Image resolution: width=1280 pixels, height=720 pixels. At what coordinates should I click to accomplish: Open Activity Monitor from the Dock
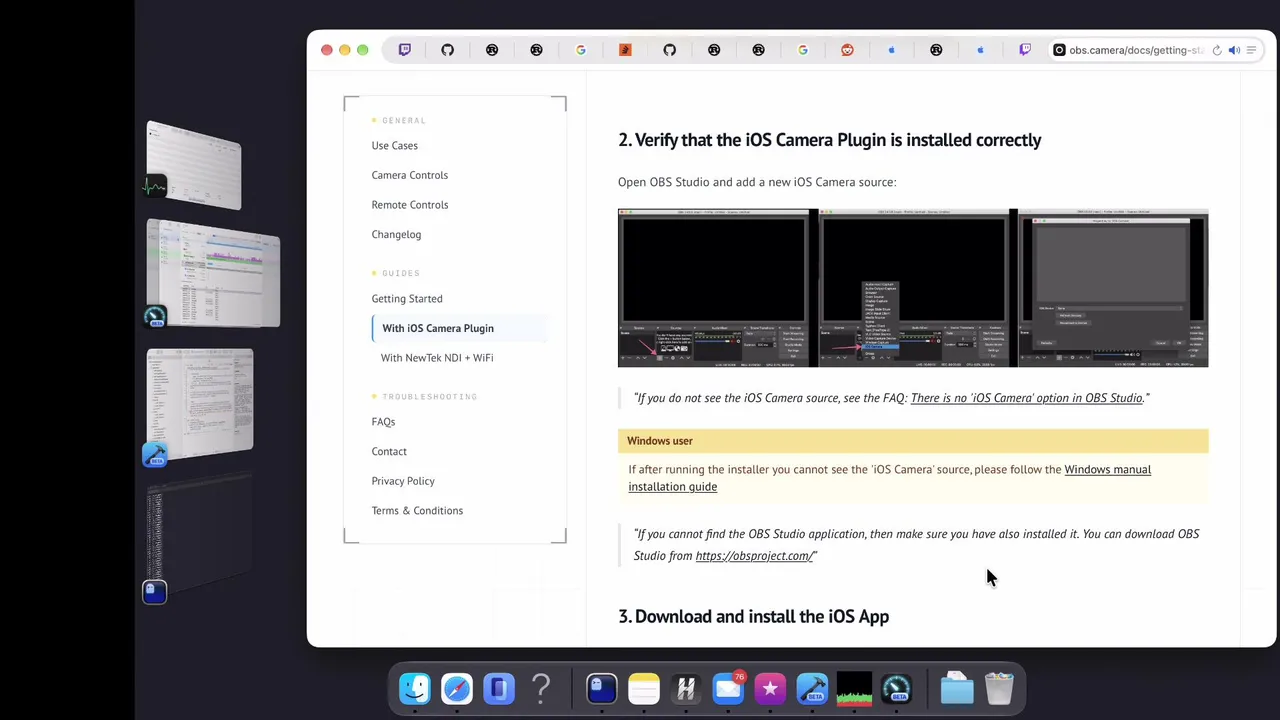854,688
